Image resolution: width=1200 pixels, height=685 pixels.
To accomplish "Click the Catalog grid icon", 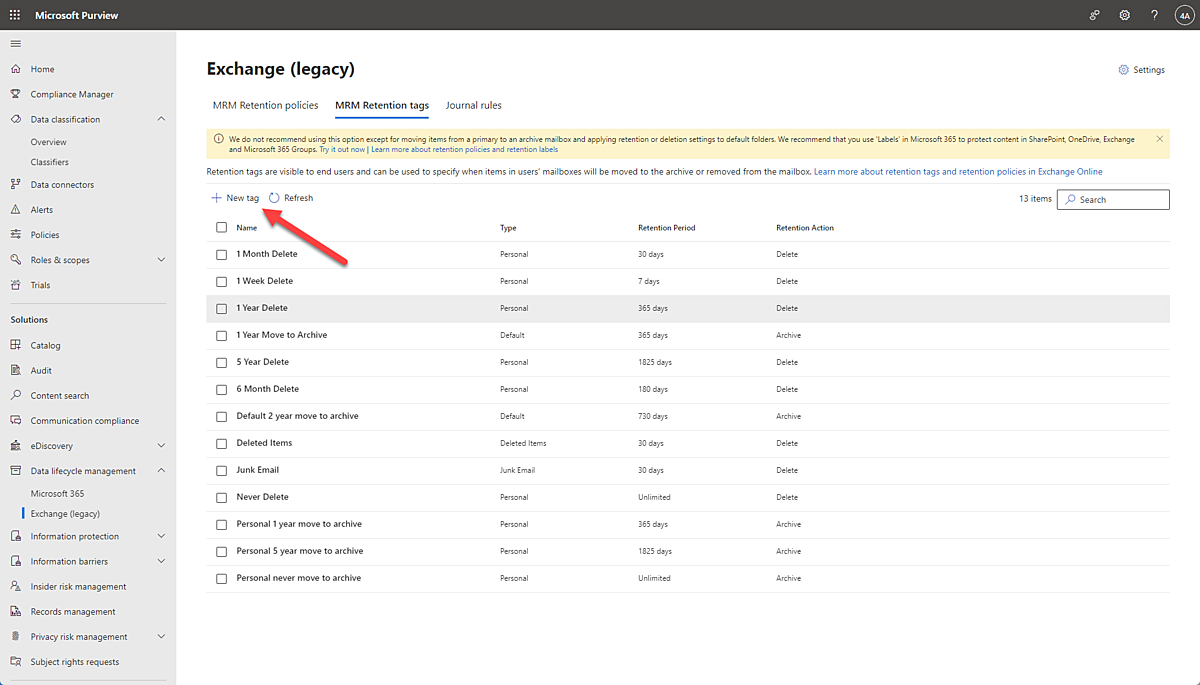I will tap(15, 345).
